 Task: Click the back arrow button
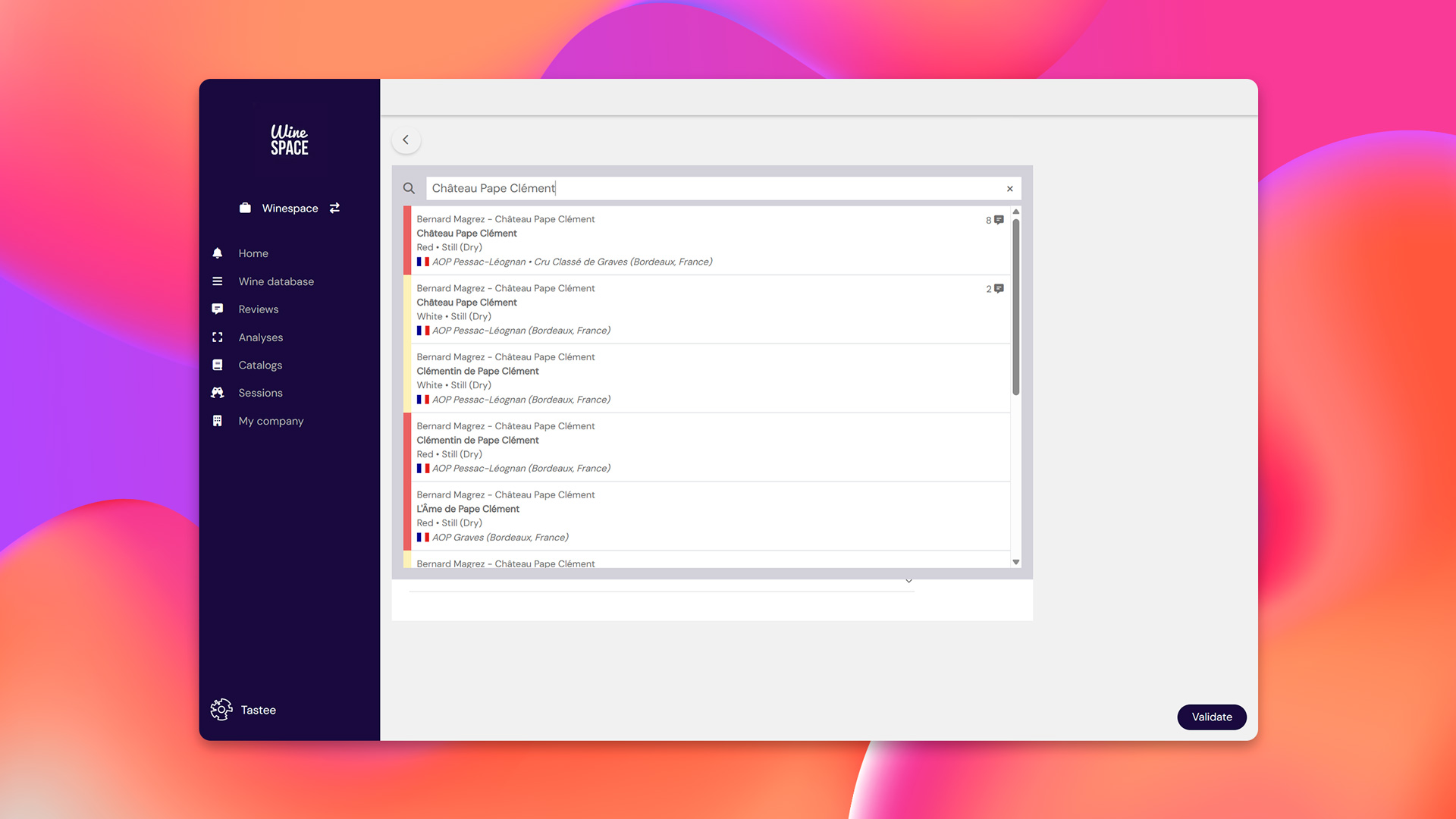pyautogui.click(x=406, y=140)
